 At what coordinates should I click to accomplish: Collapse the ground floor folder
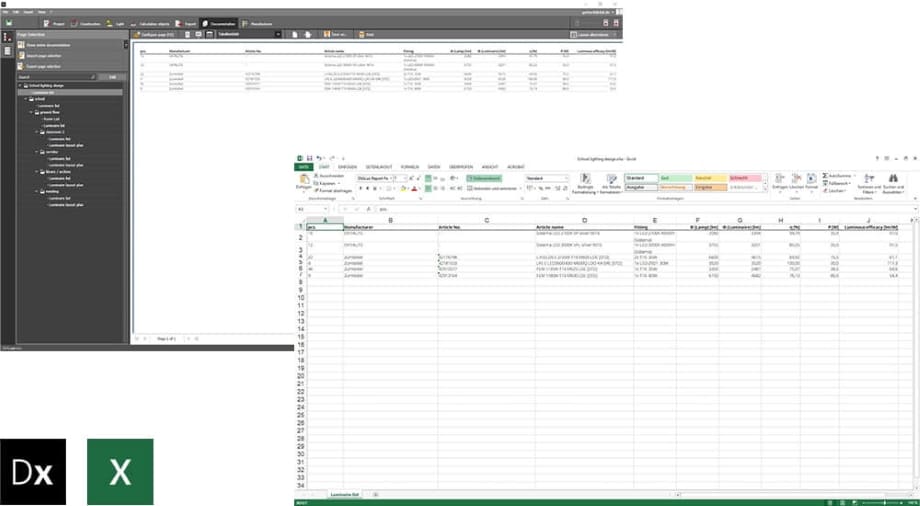pos(33,113)
